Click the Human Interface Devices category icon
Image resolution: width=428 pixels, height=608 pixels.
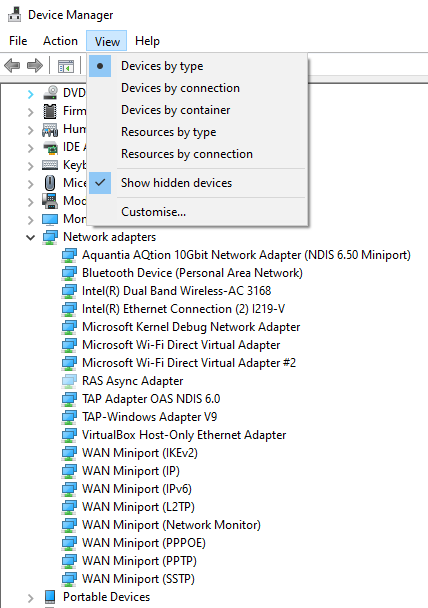(50, 129)
